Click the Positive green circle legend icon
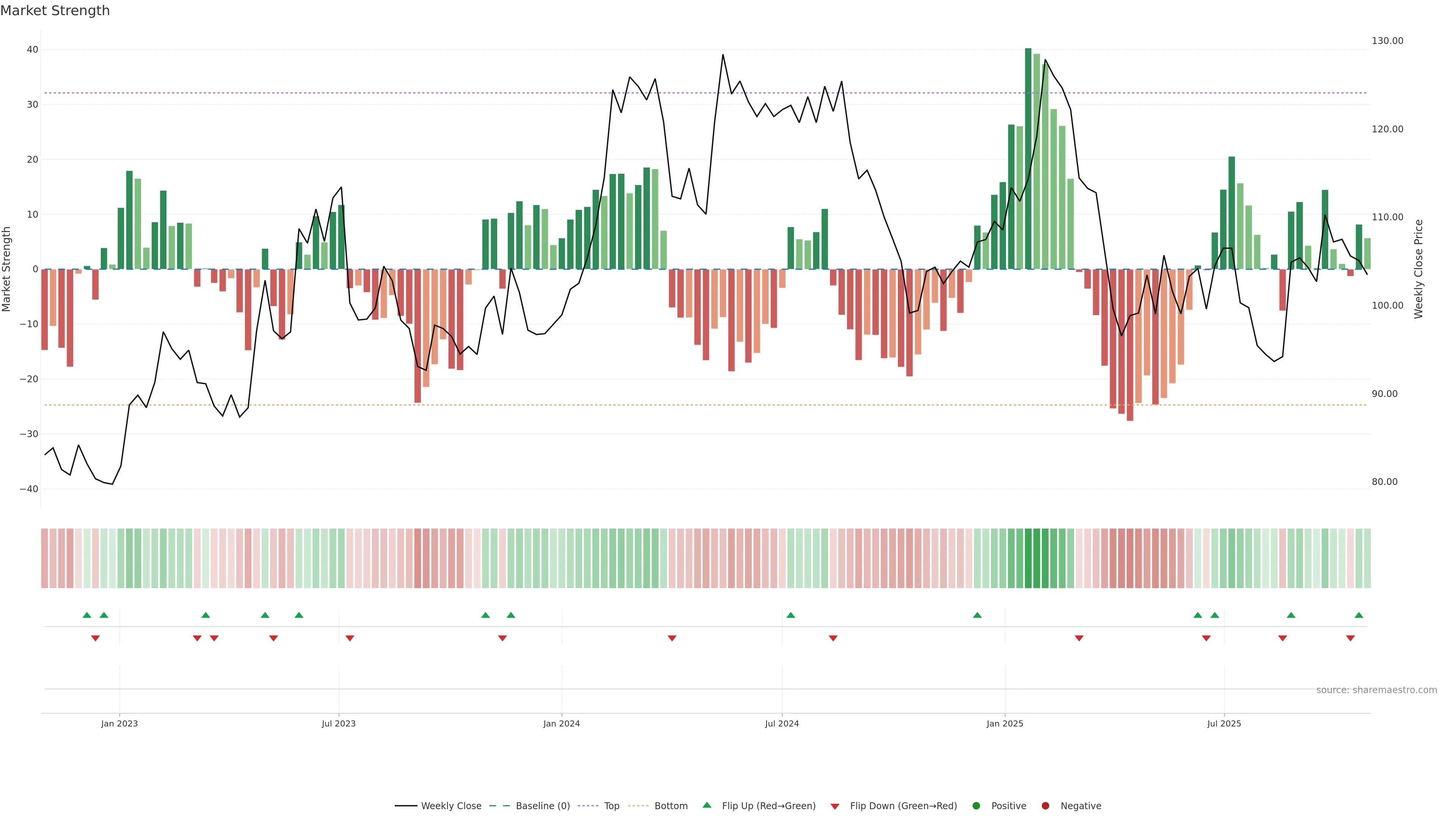This screenshot has width=1456, height=819. pyautogui.click(x=976, y=806)
